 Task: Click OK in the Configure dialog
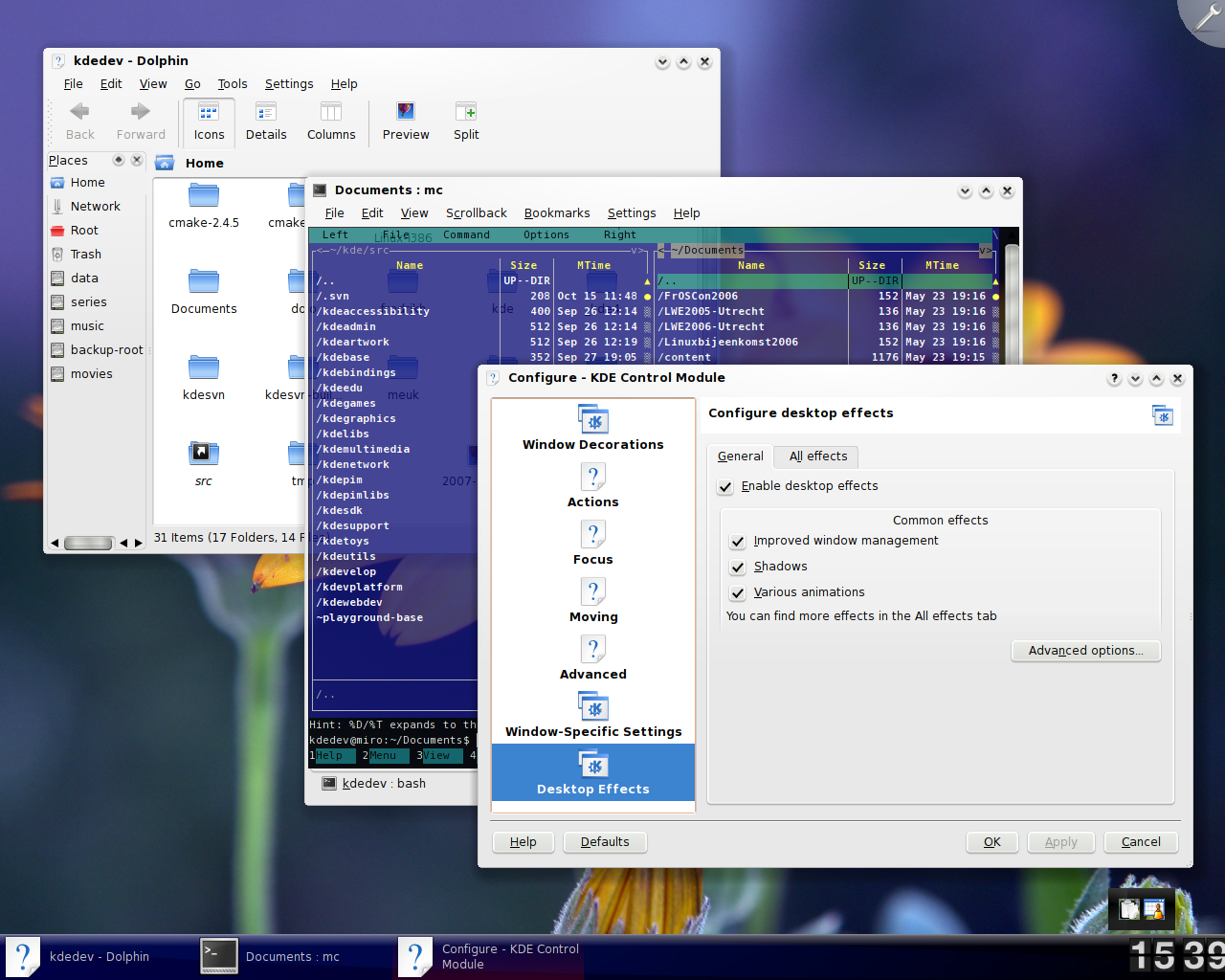[992, 842]
